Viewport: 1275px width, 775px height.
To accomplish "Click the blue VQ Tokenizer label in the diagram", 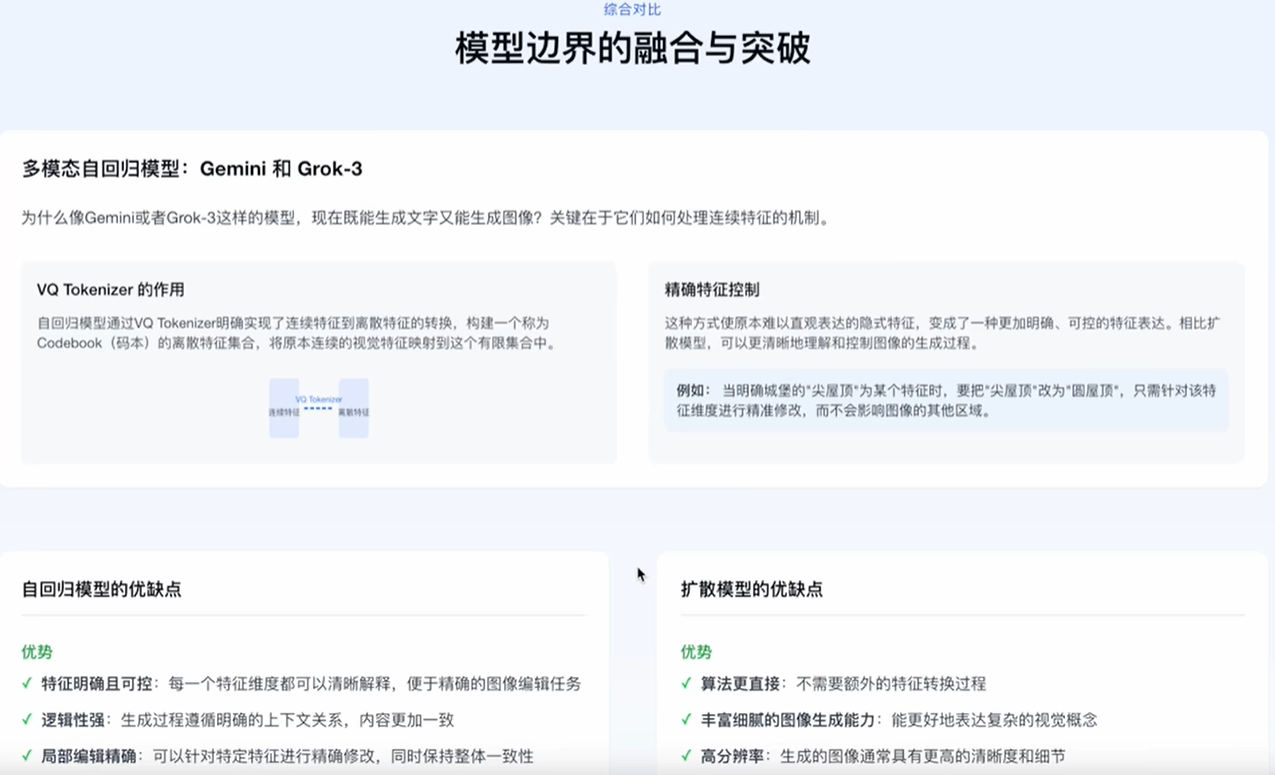I will 319,399.
